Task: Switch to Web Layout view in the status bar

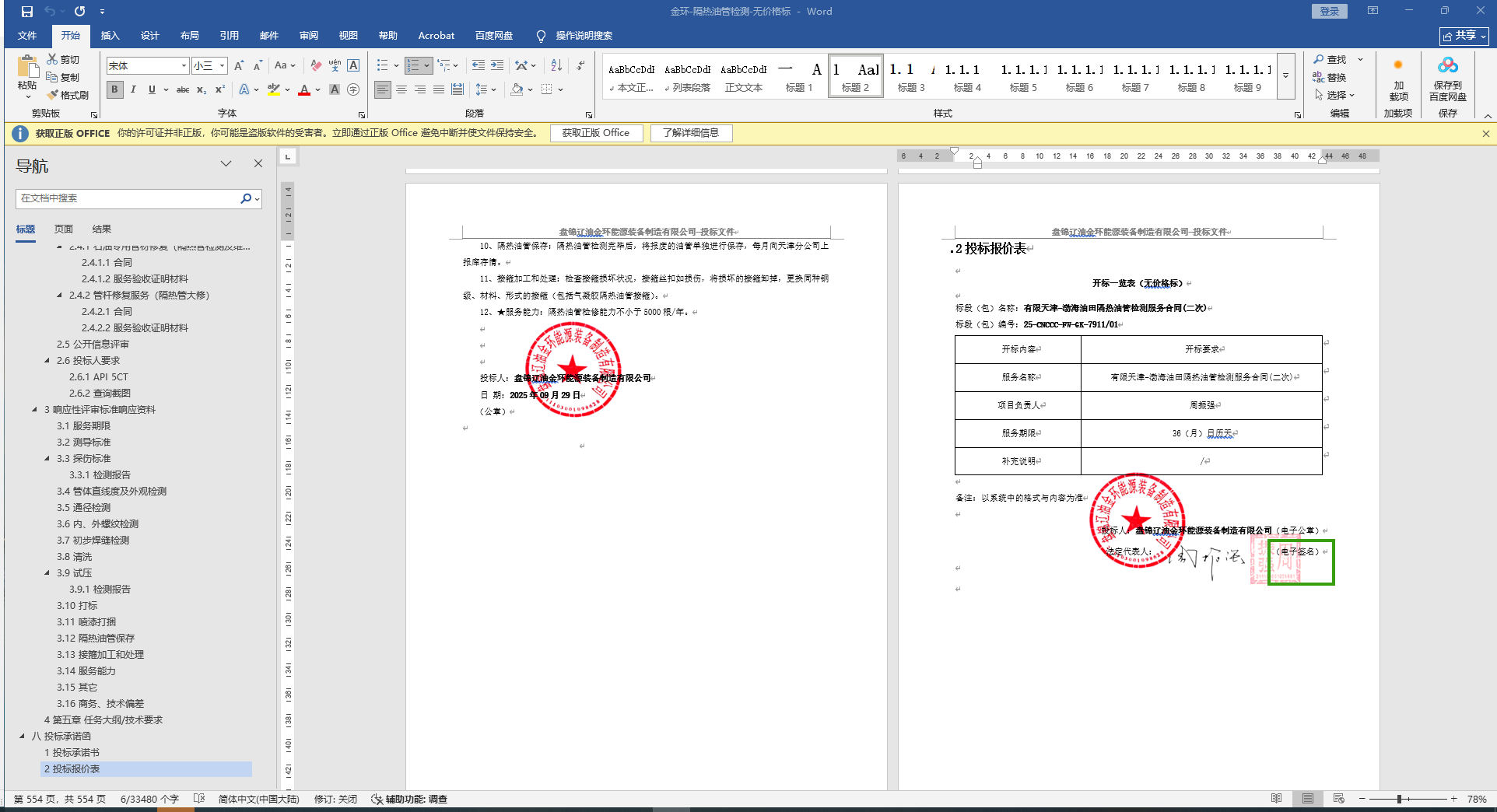Action: point(1338,799)
